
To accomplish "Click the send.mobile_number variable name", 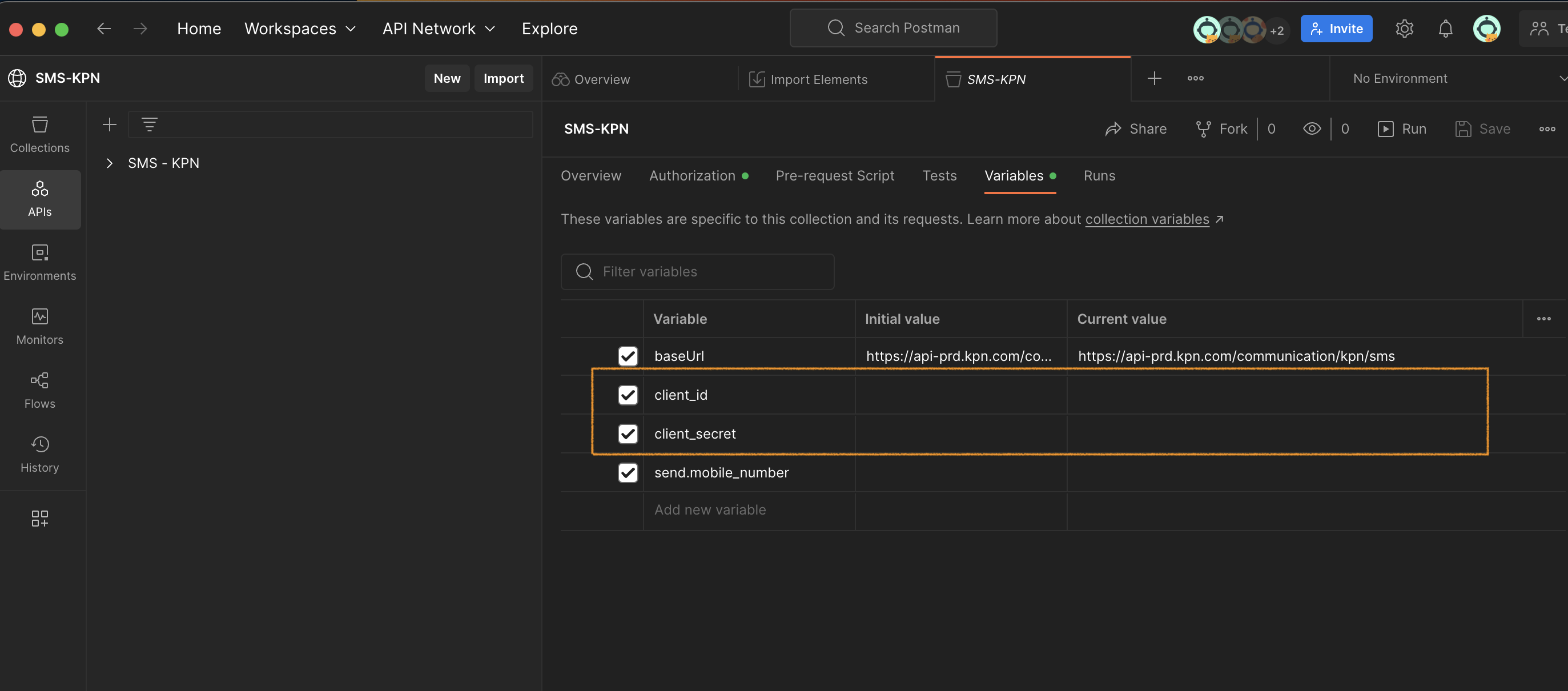I will pos(721,472).
